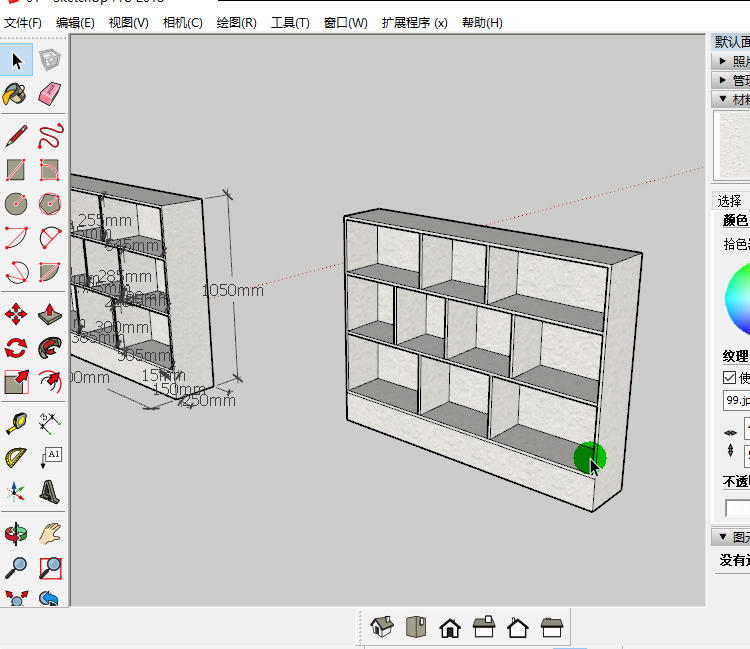Switch to Back standard view
This screenshot has width=750, height=649.
click(518, 627)
